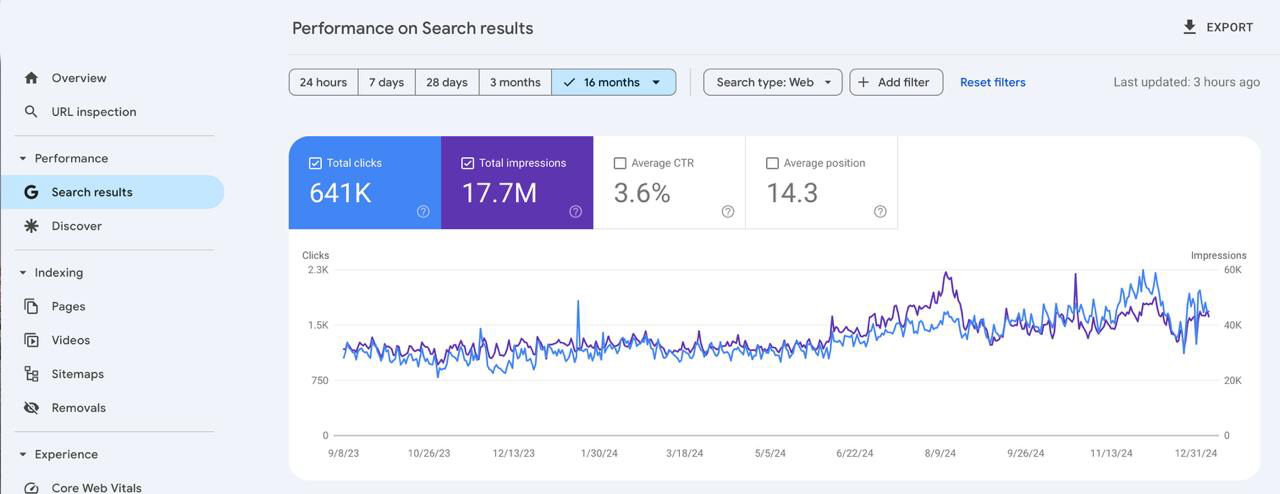
Task: Click the Overview home icon
Action: (31, 78)
